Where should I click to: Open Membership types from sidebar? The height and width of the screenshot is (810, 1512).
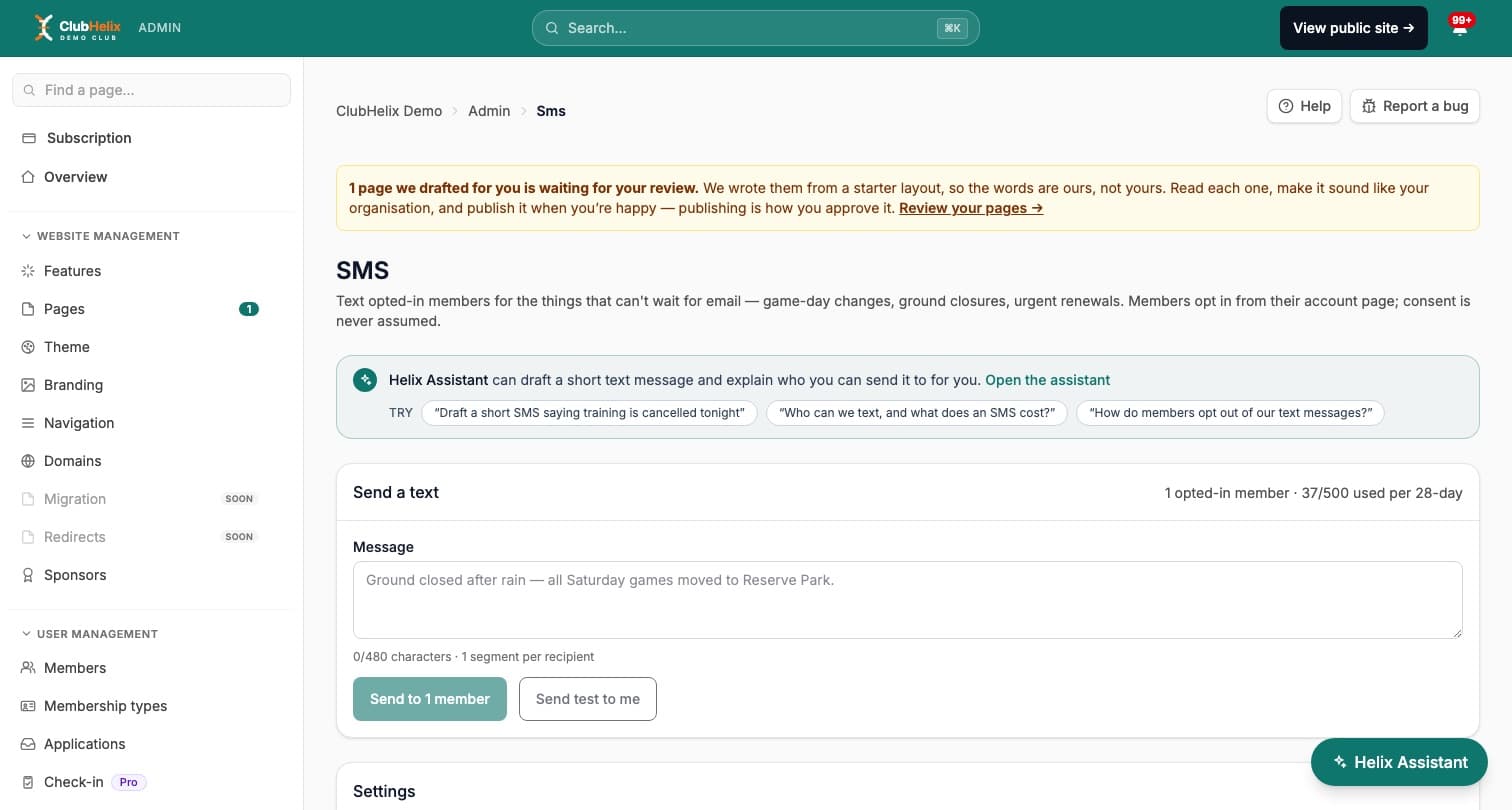(x=105, y=706)
